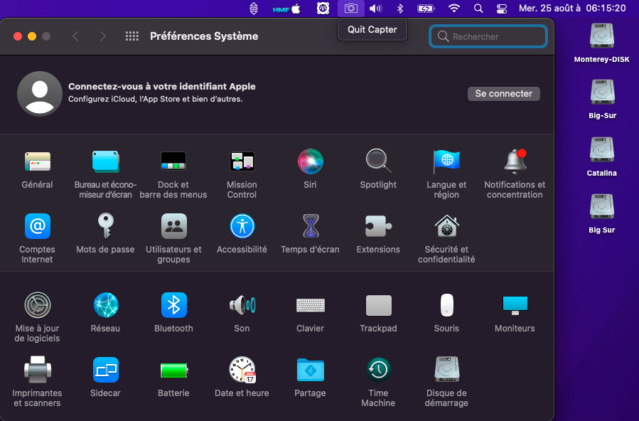Minimize the Préférences Système window

[32, 36]
